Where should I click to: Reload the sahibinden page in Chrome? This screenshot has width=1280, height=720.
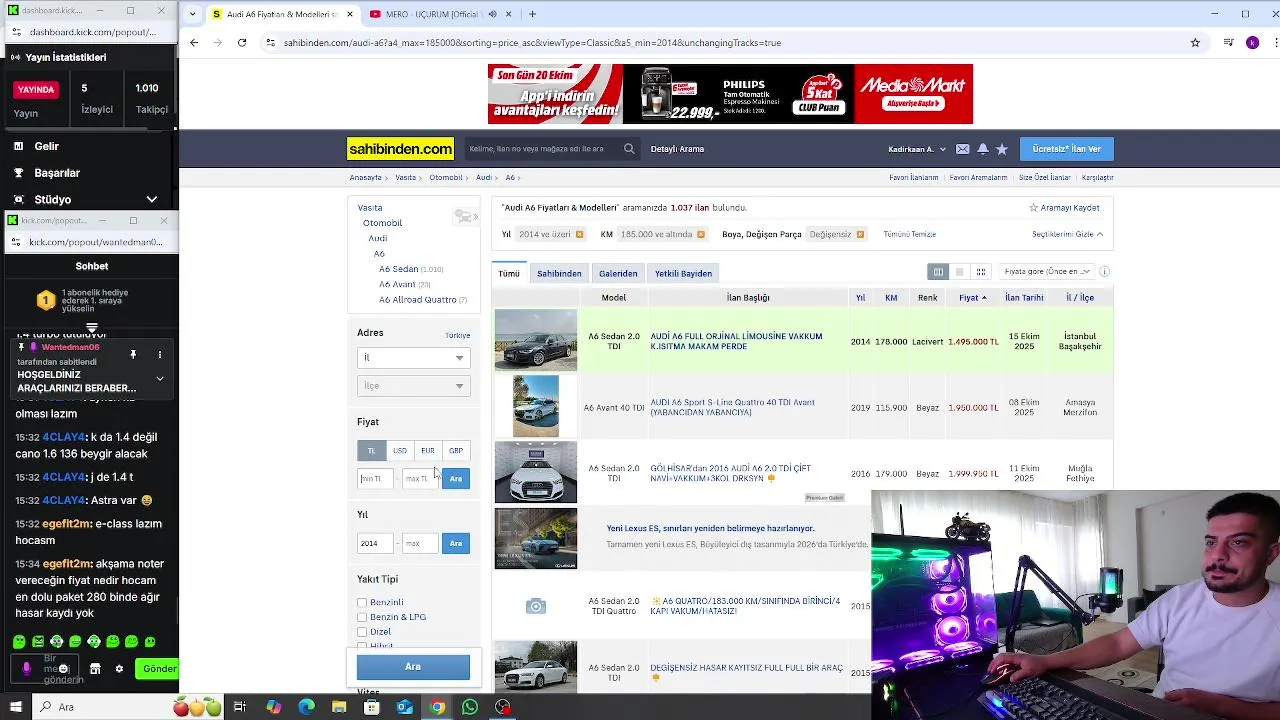242,43
